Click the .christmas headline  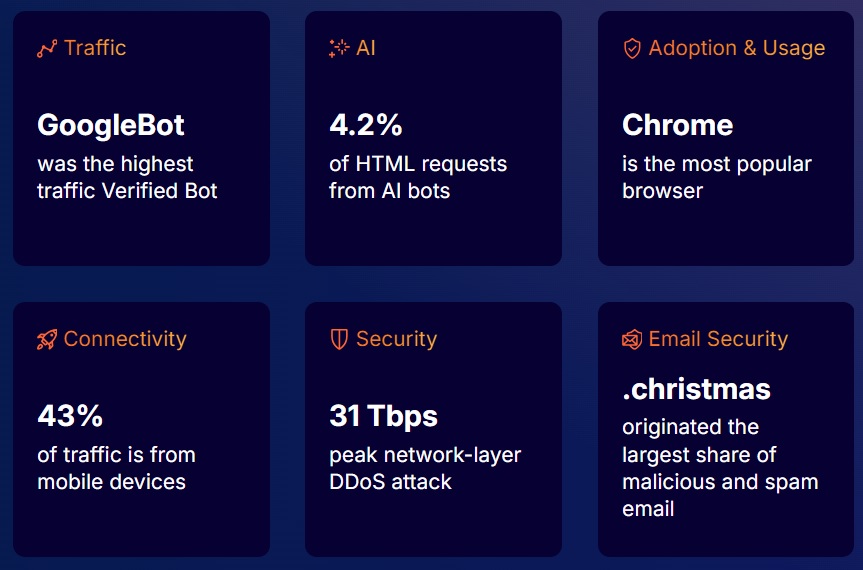[696, 389]
